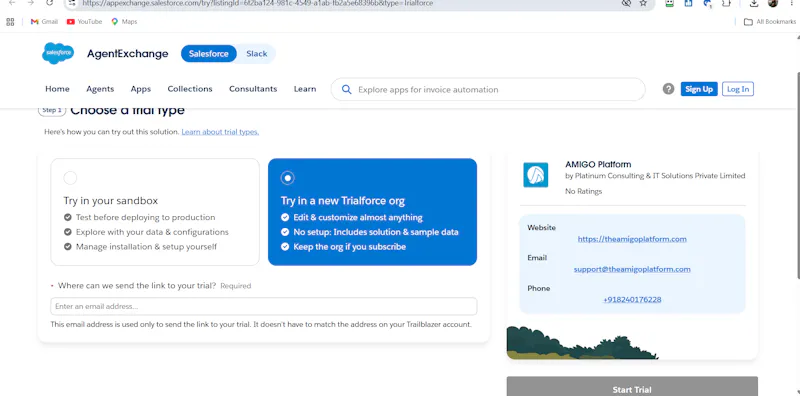
Task: Click the help question mark icon
Action: [668, 89]
